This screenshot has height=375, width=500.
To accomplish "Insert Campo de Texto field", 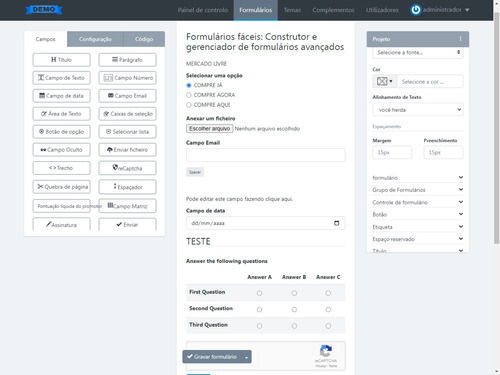I will pyautogui.click(x=61, y=78).
